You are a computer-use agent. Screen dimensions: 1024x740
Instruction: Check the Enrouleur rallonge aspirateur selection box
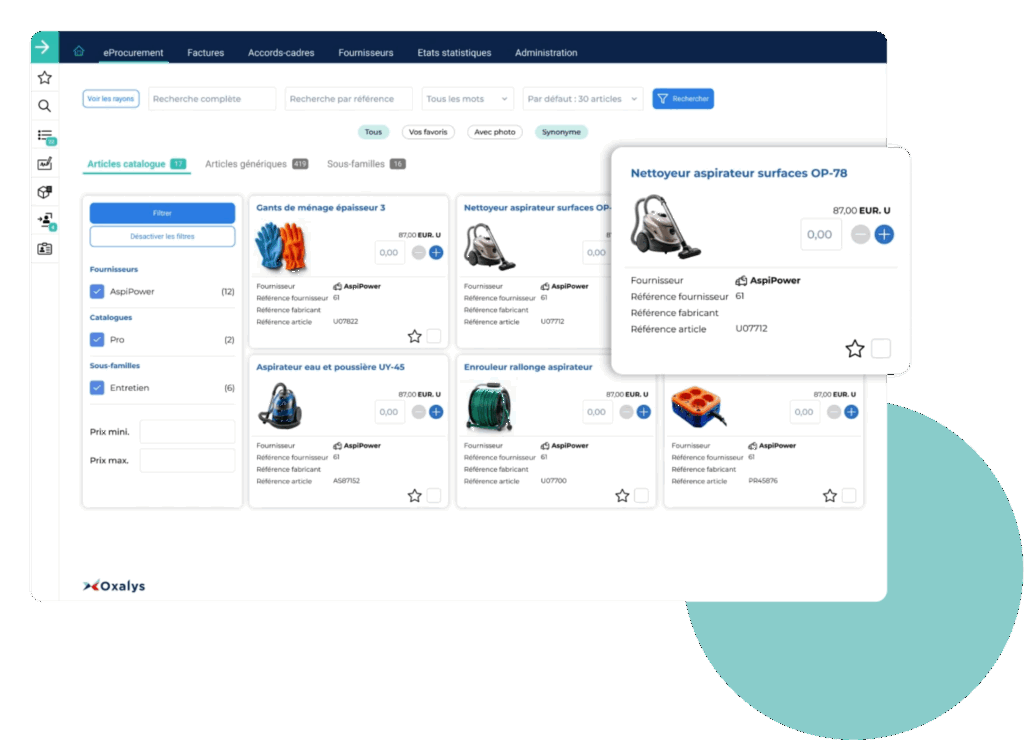pos(641,496)
